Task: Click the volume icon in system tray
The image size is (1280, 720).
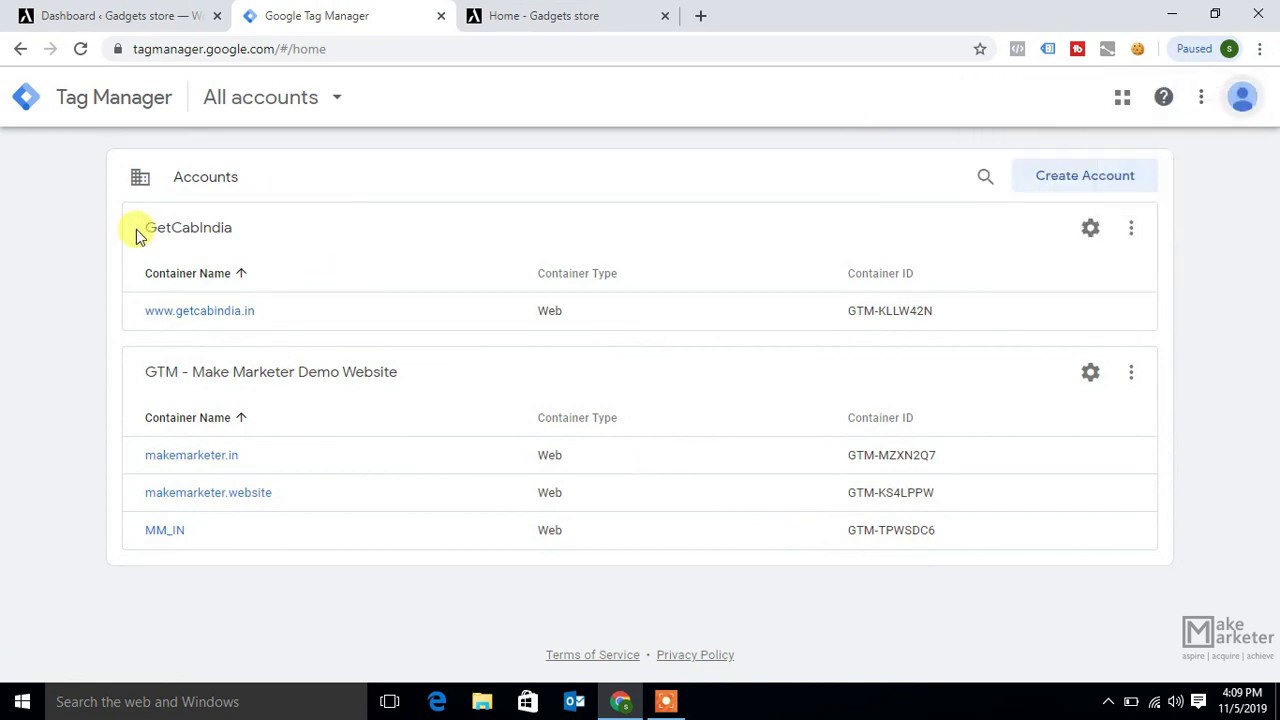Action: pyautogui.click(x=1176, y=702)
